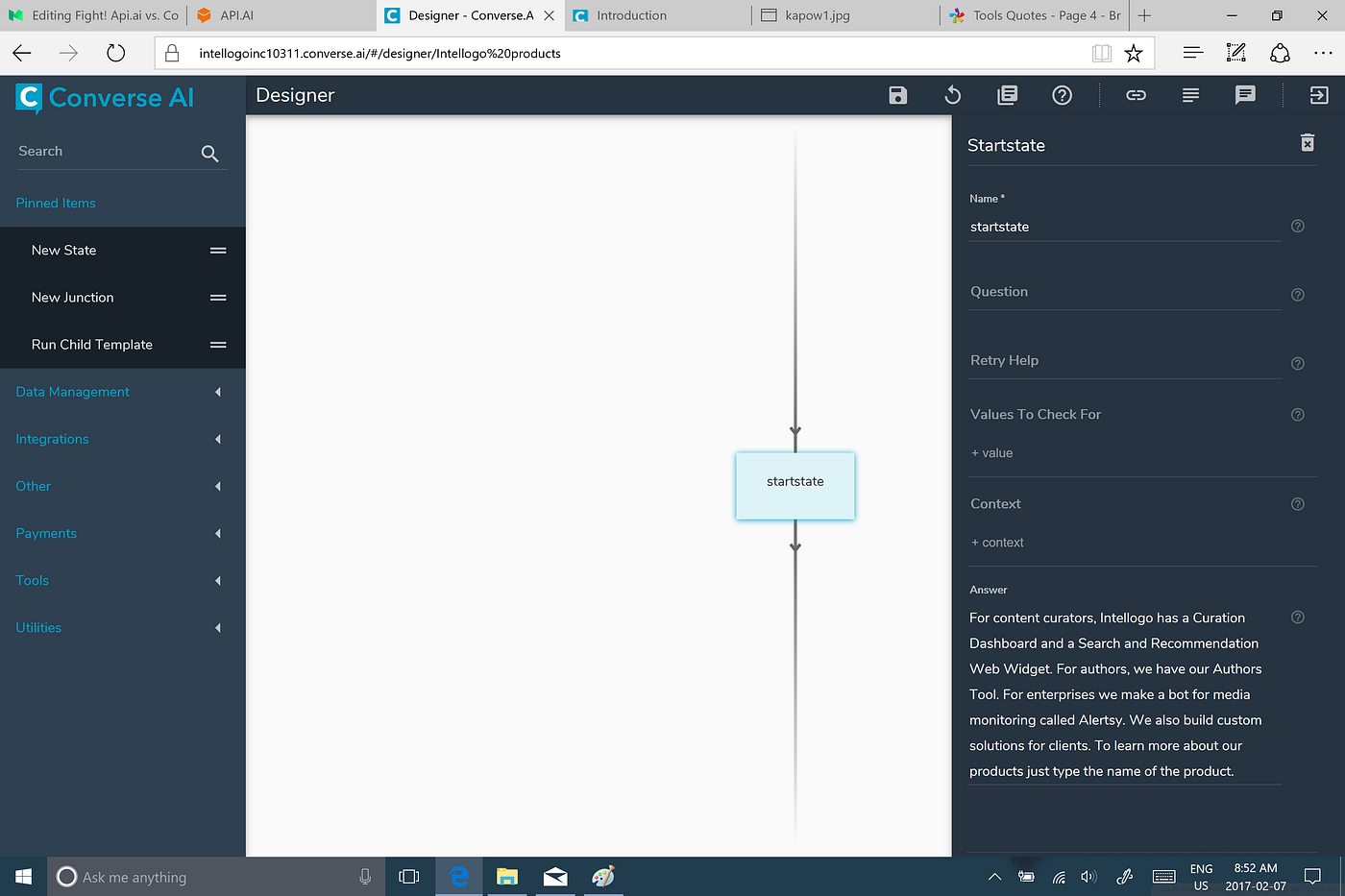Screen dimensions: 1345x896
Task: Click the Exit icon at the top right
Action: click(1318, 95)
